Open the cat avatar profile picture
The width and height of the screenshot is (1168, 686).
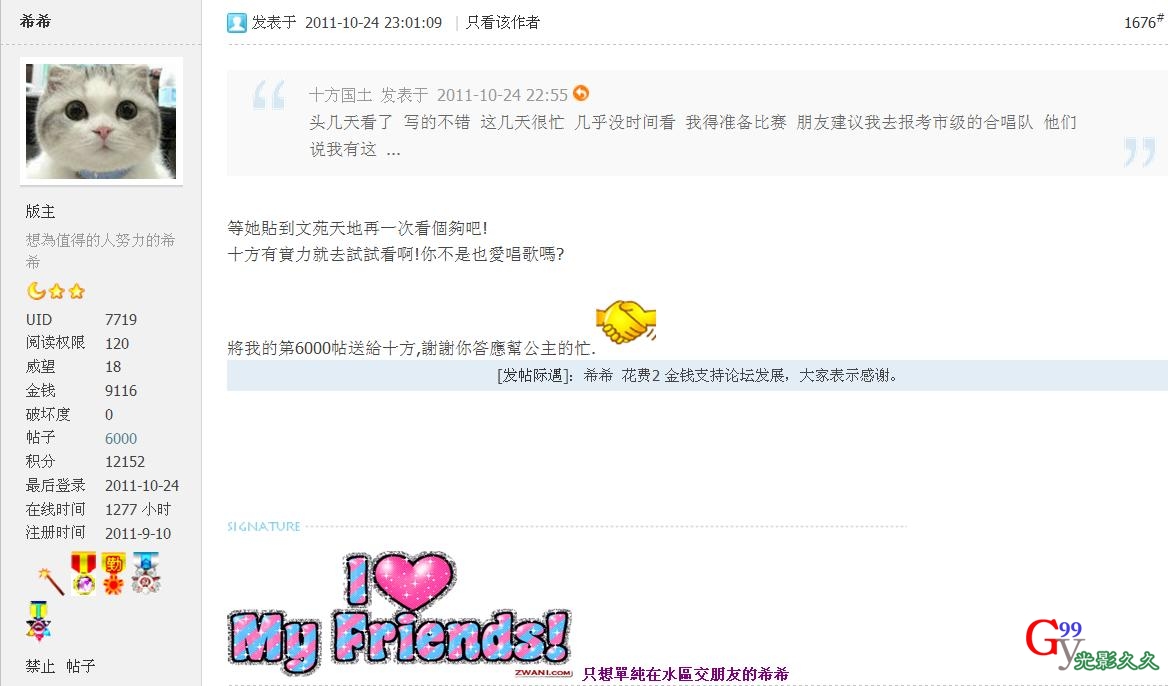click(x=101, y=121)
